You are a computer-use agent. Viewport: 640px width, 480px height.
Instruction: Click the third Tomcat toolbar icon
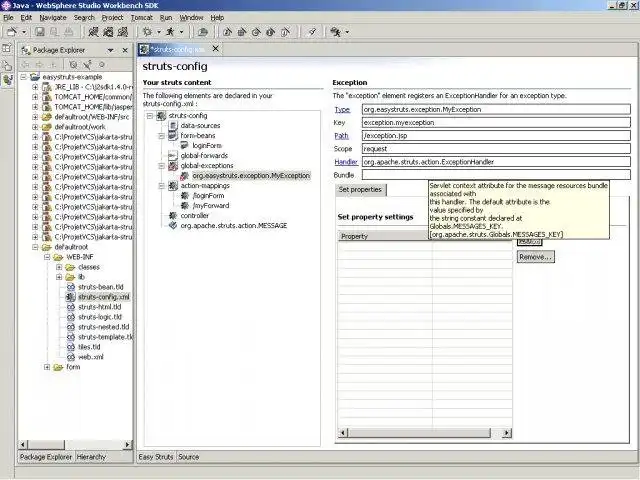(x=122, y=32)
